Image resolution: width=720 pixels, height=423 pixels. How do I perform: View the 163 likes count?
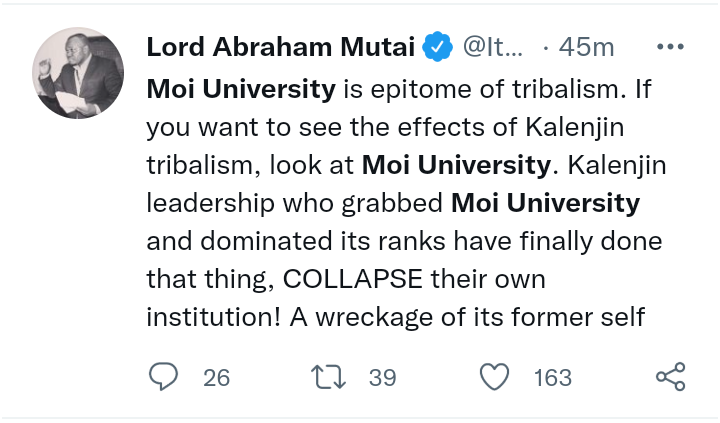click(553, 378)
